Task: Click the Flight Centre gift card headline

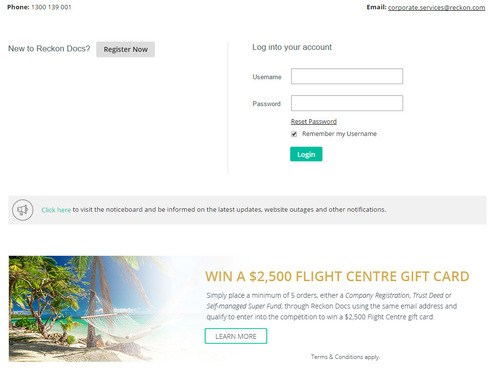Action: tap(337, 276)
